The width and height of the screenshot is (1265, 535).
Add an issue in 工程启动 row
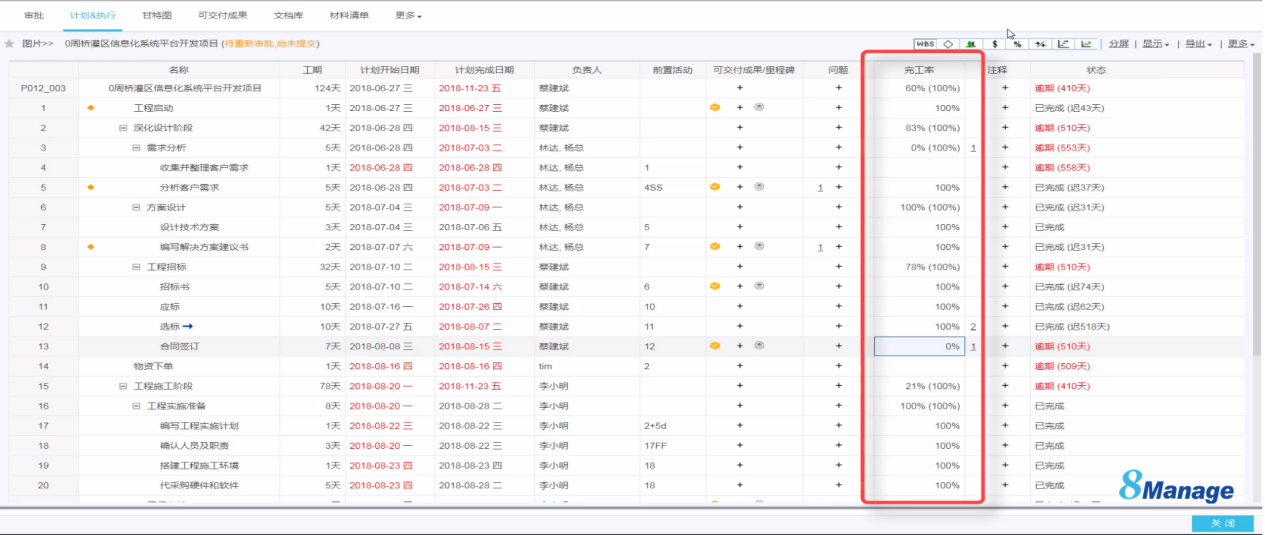(x=838, y=107)
